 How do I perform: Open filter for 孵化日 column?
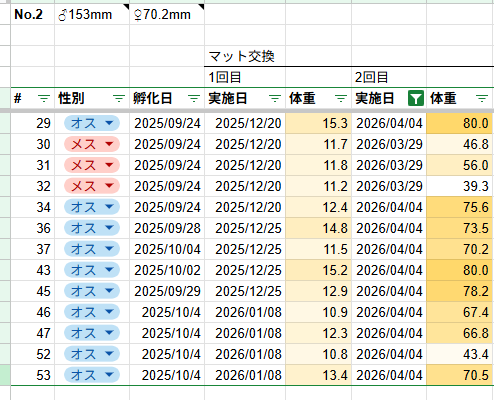tap(194, 98)
